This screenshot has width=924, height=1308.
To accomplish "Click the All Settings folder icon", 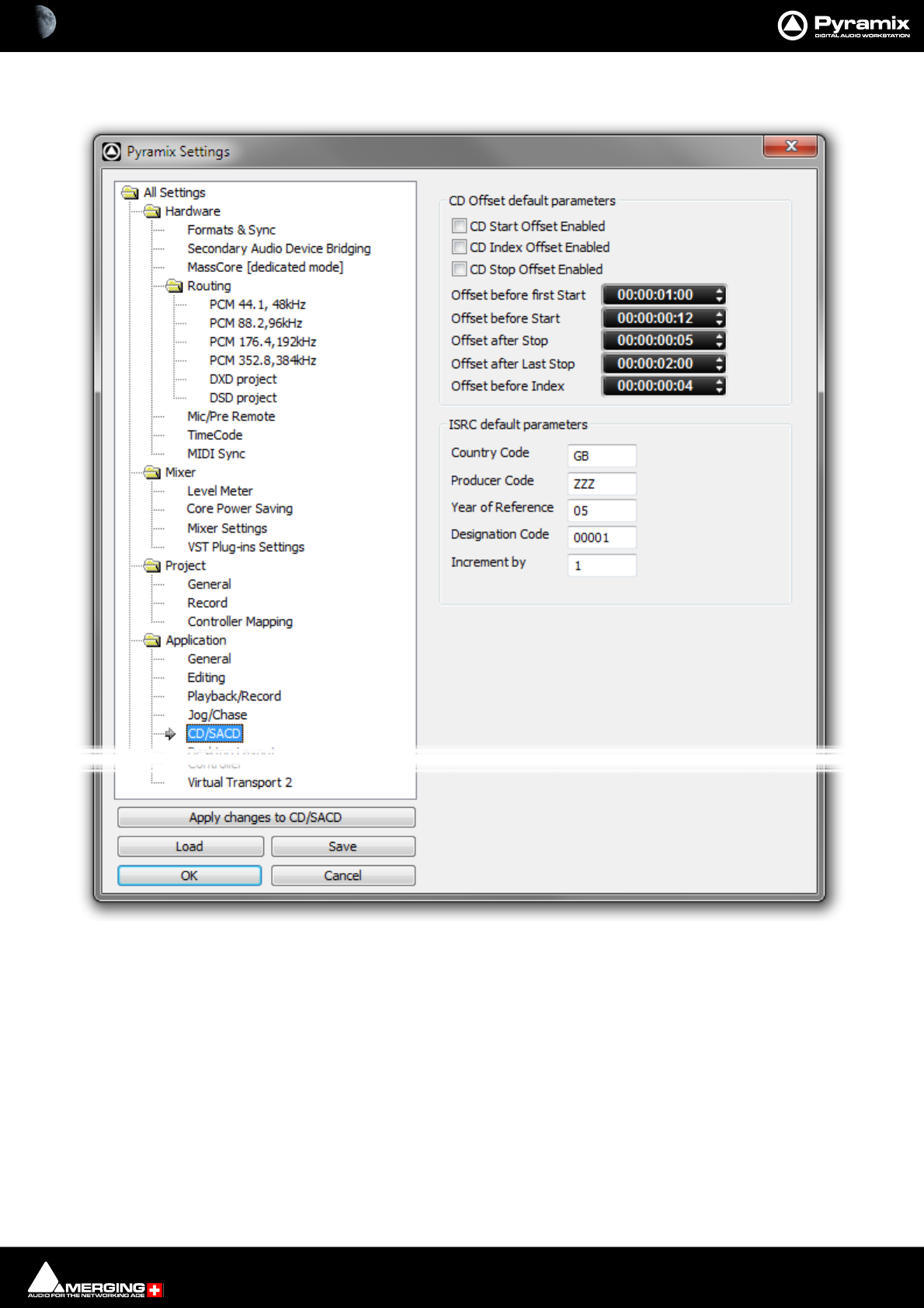I will coord(130,193).
